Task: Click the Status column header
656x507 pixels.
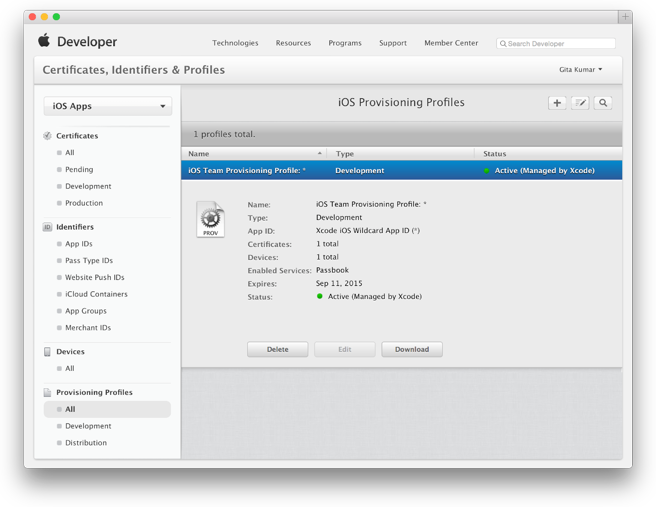Action: coord(548,154)
